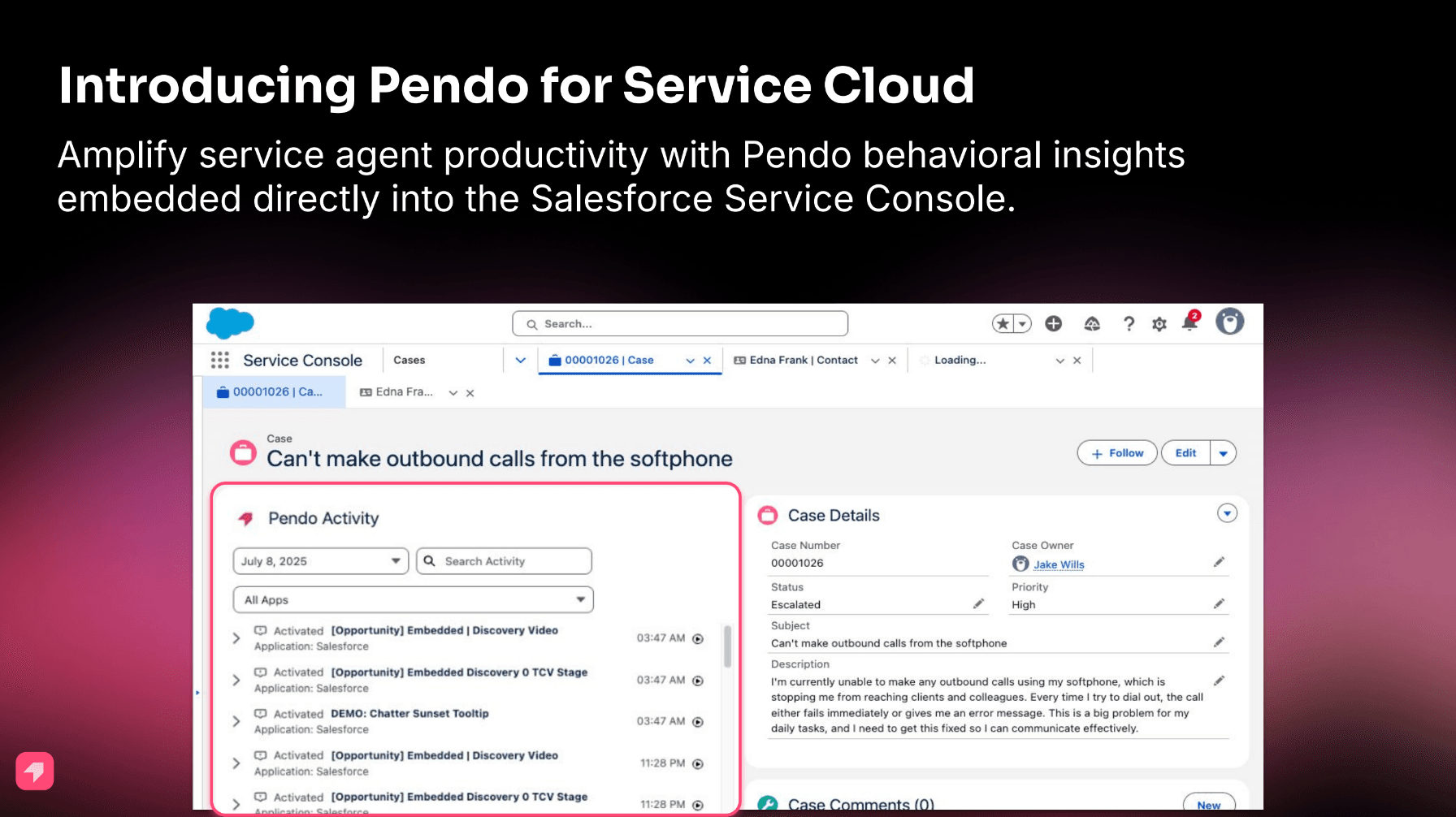This screenshot has width=1456, height=817.
Task: Expand the Cases navigation dropdown chevron
Action: coord(521,360)
